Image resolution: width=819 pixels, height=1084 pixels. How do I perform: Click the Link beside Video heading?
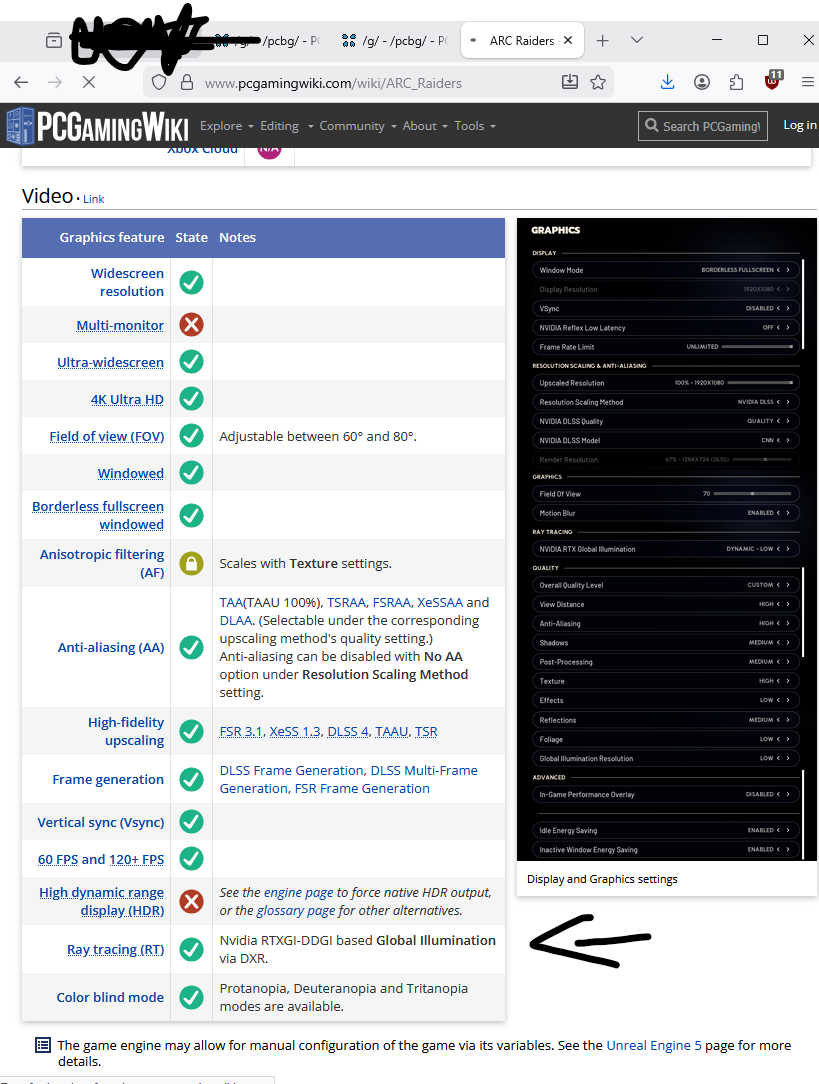93,199
